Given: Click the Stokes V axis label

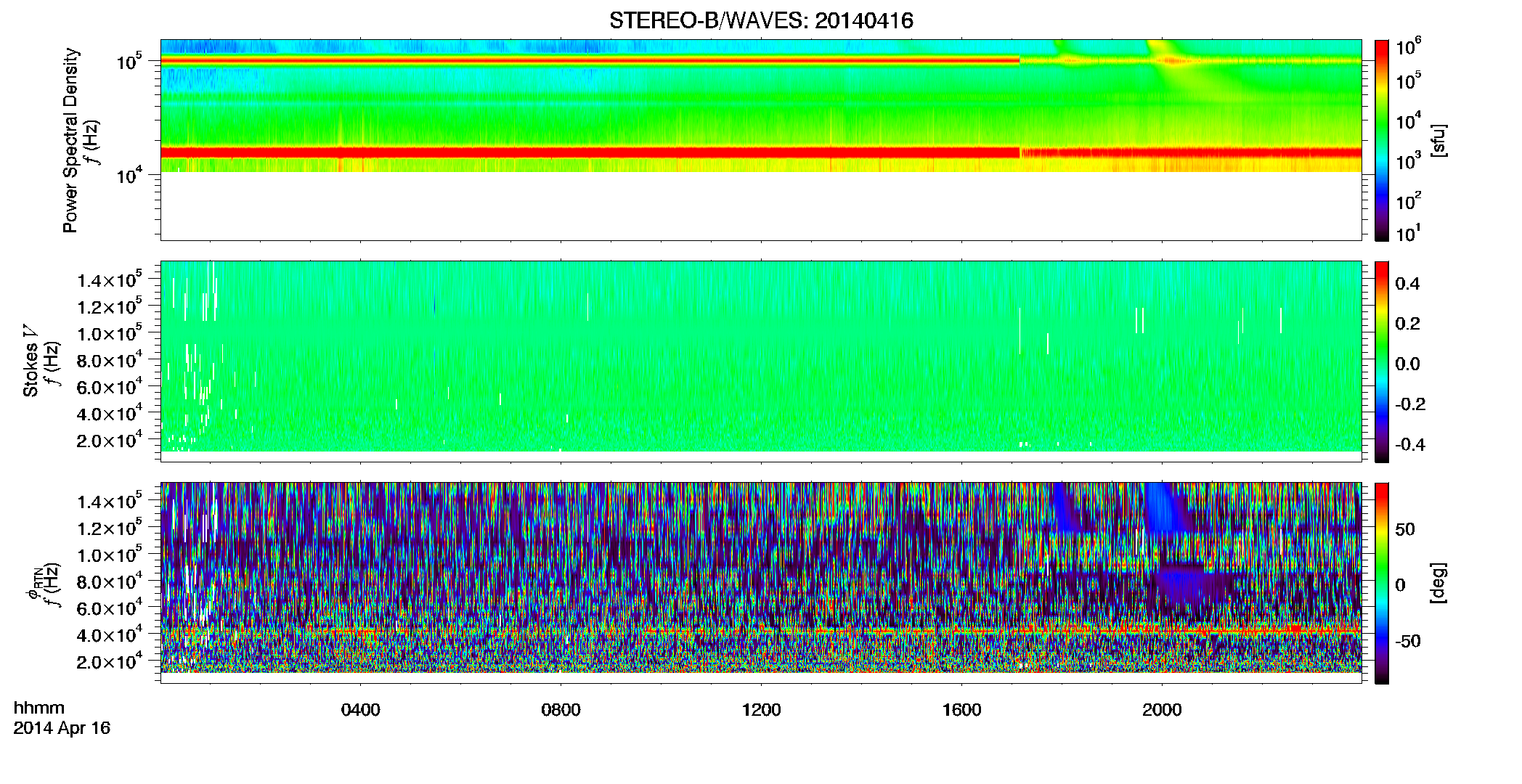Looking at the screenshot, I should [x=31, y=362].
